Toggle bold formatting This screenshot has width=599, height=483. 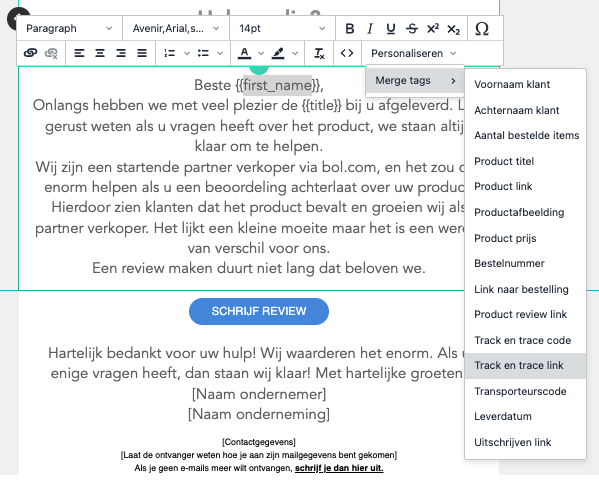349,29
